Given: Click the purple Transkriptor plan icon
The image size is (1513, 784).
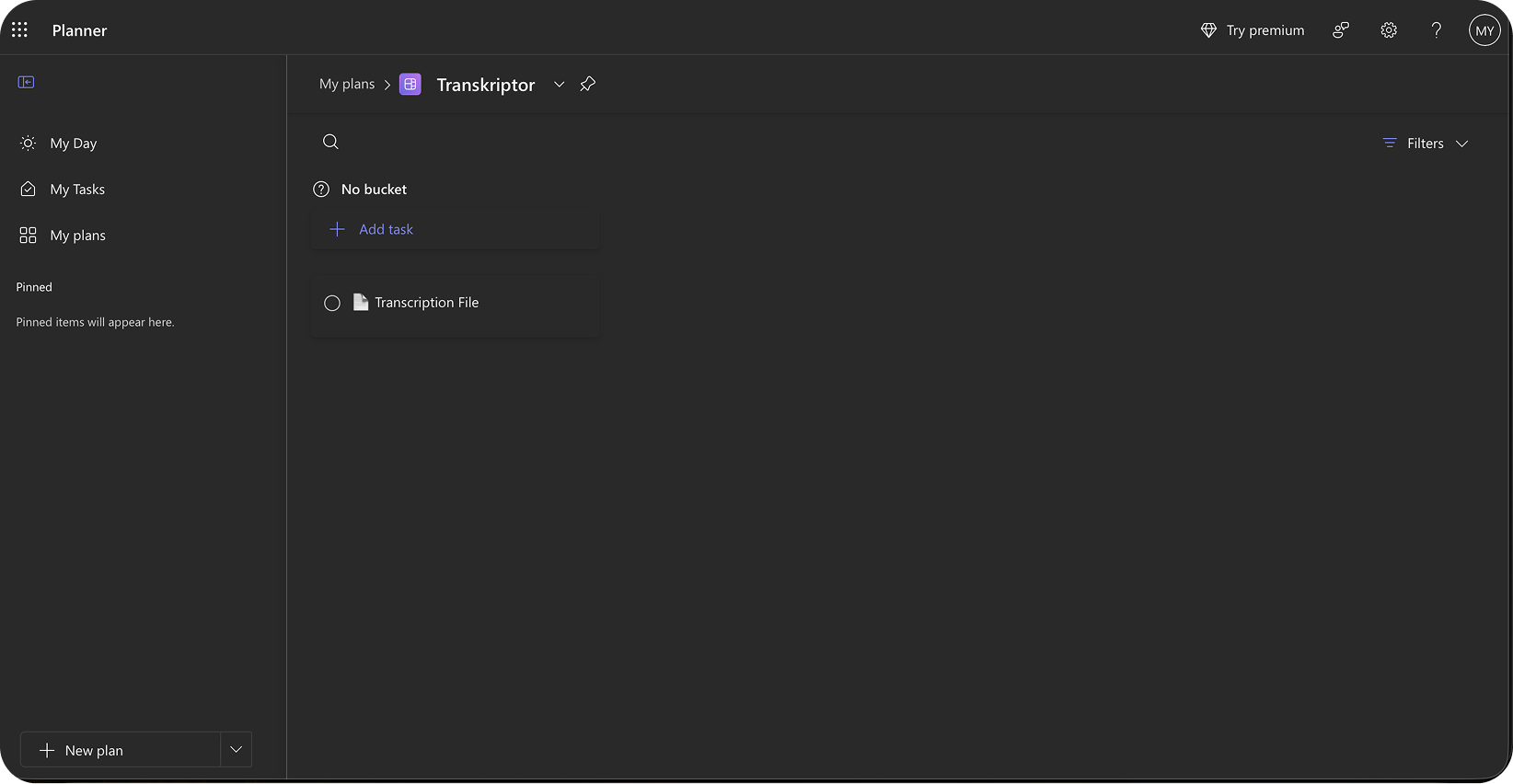Looking at the screenshot, I should (410, 84).
